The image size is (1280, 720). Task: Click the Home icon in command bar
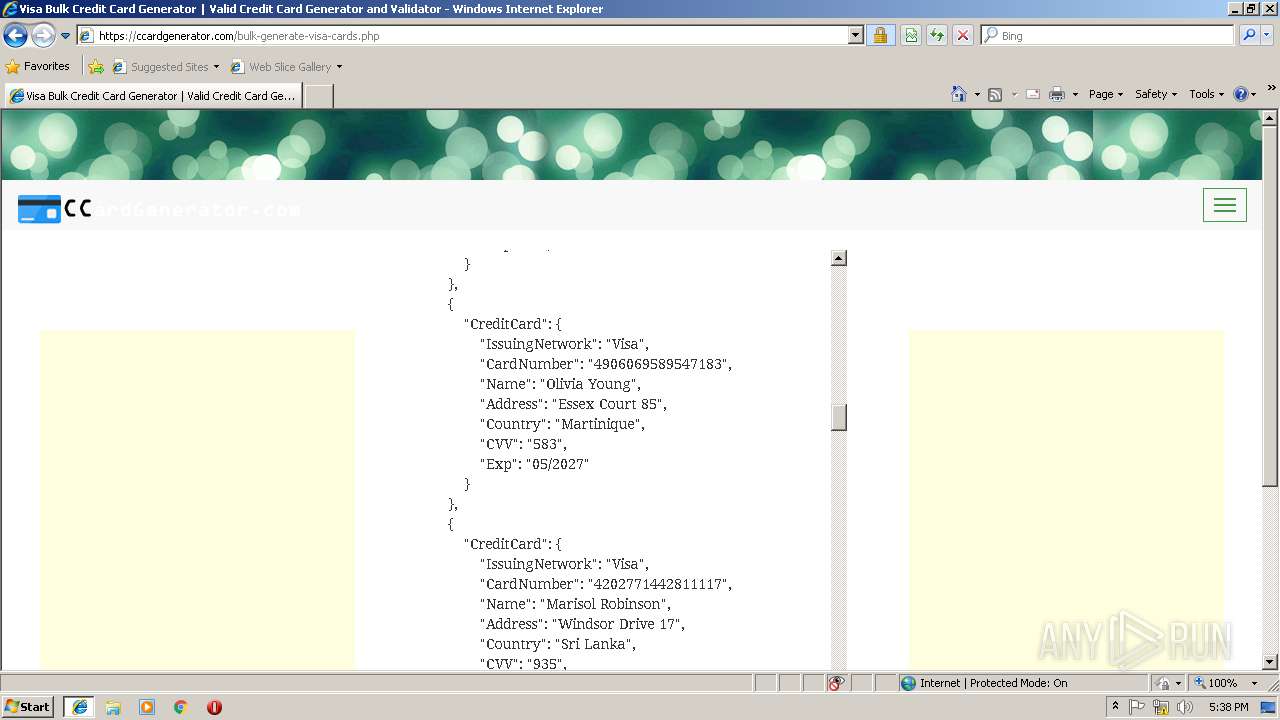coord(959,94)
